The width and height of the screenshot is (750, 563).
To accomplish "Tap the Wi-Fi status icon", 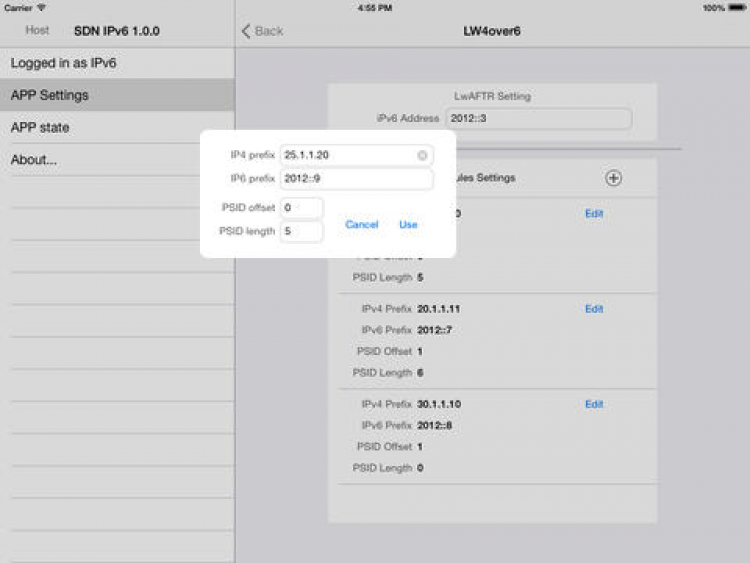I will [x=41, y=8].
